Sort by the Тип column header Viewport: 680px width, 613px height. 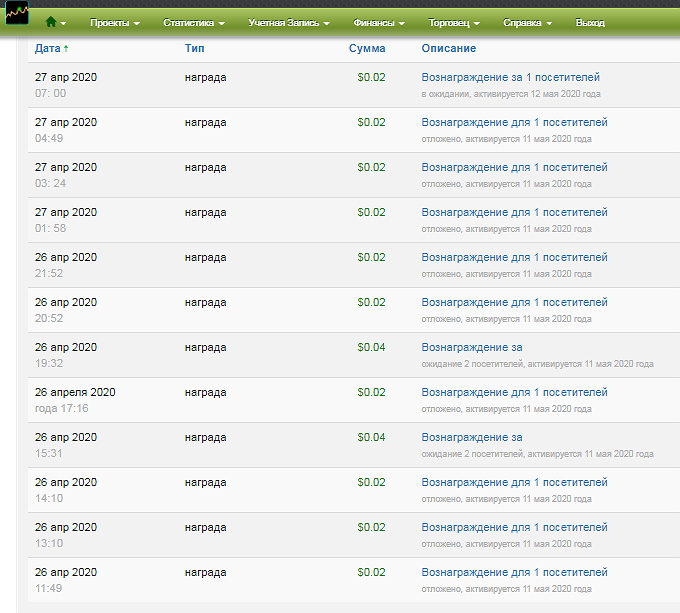(x=194, y=48)
